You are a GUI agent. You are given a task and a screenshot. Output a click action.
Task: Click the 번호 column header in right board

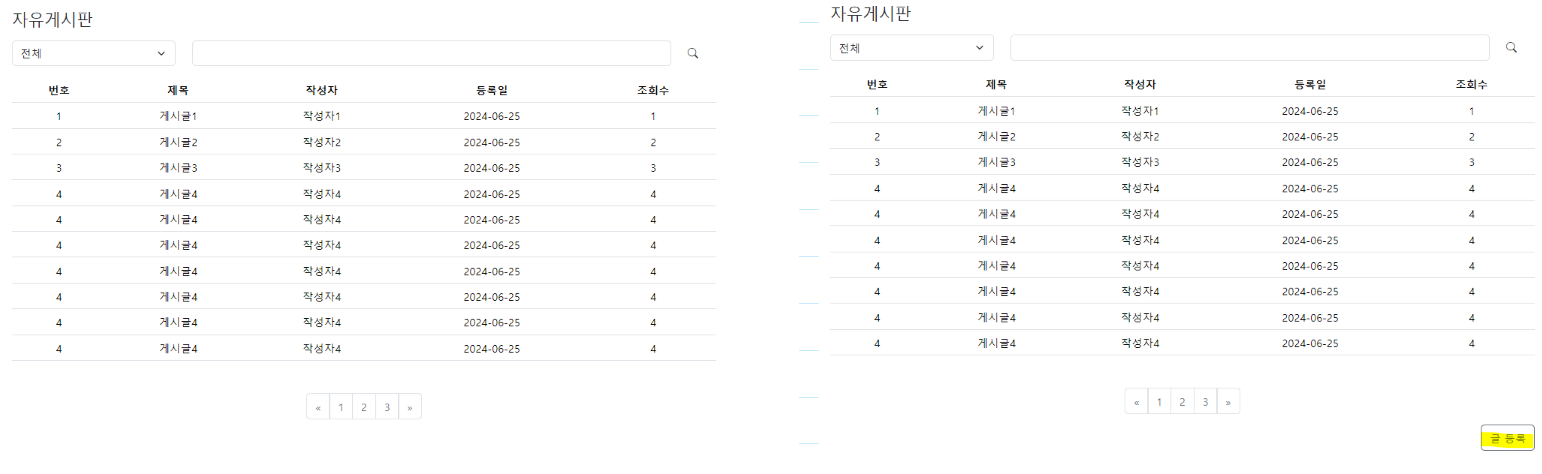pos(877,84)
